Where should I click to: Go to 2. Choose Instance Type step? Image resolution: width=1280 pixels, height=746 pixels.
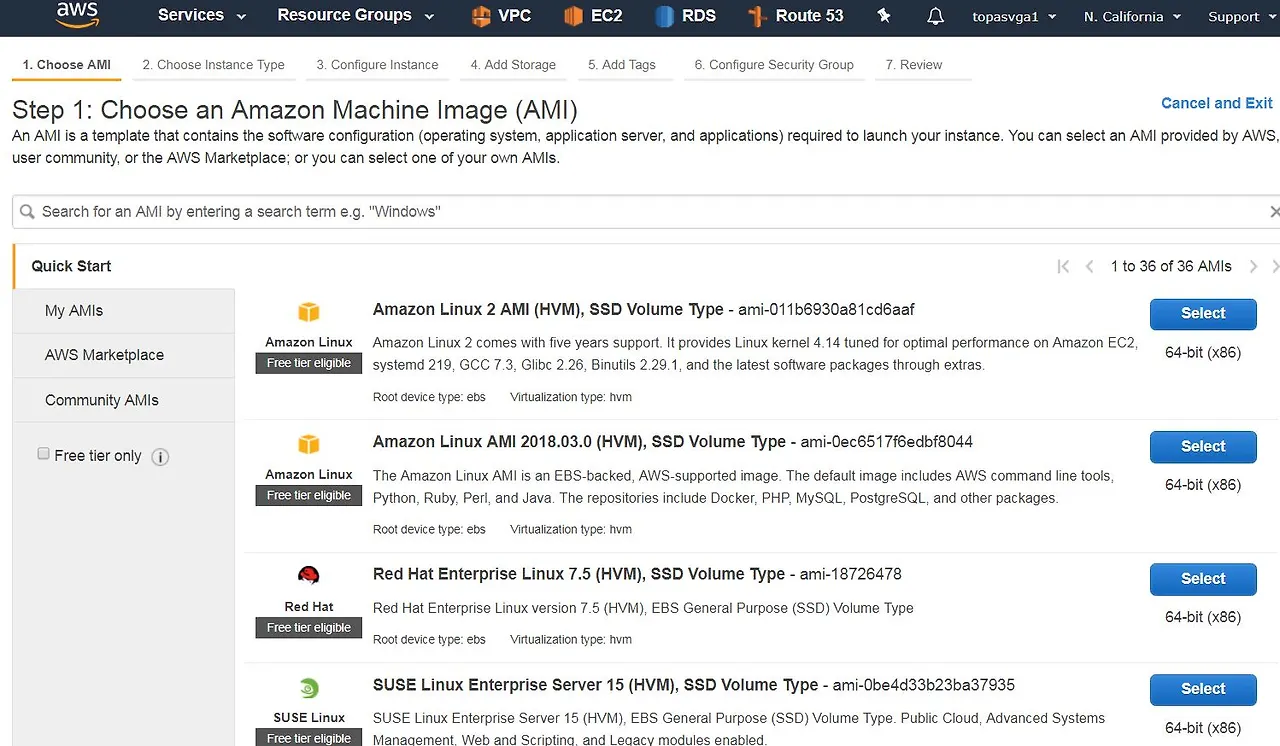[213, 65]
